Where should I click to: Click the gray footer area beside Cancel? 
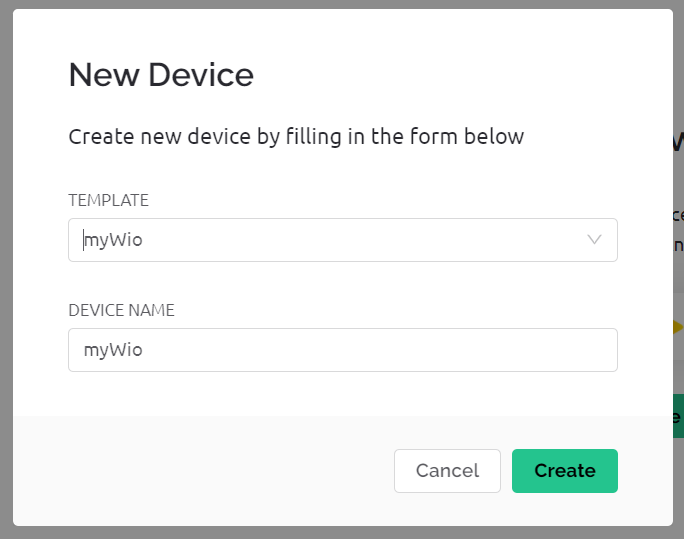click(201, 471)
